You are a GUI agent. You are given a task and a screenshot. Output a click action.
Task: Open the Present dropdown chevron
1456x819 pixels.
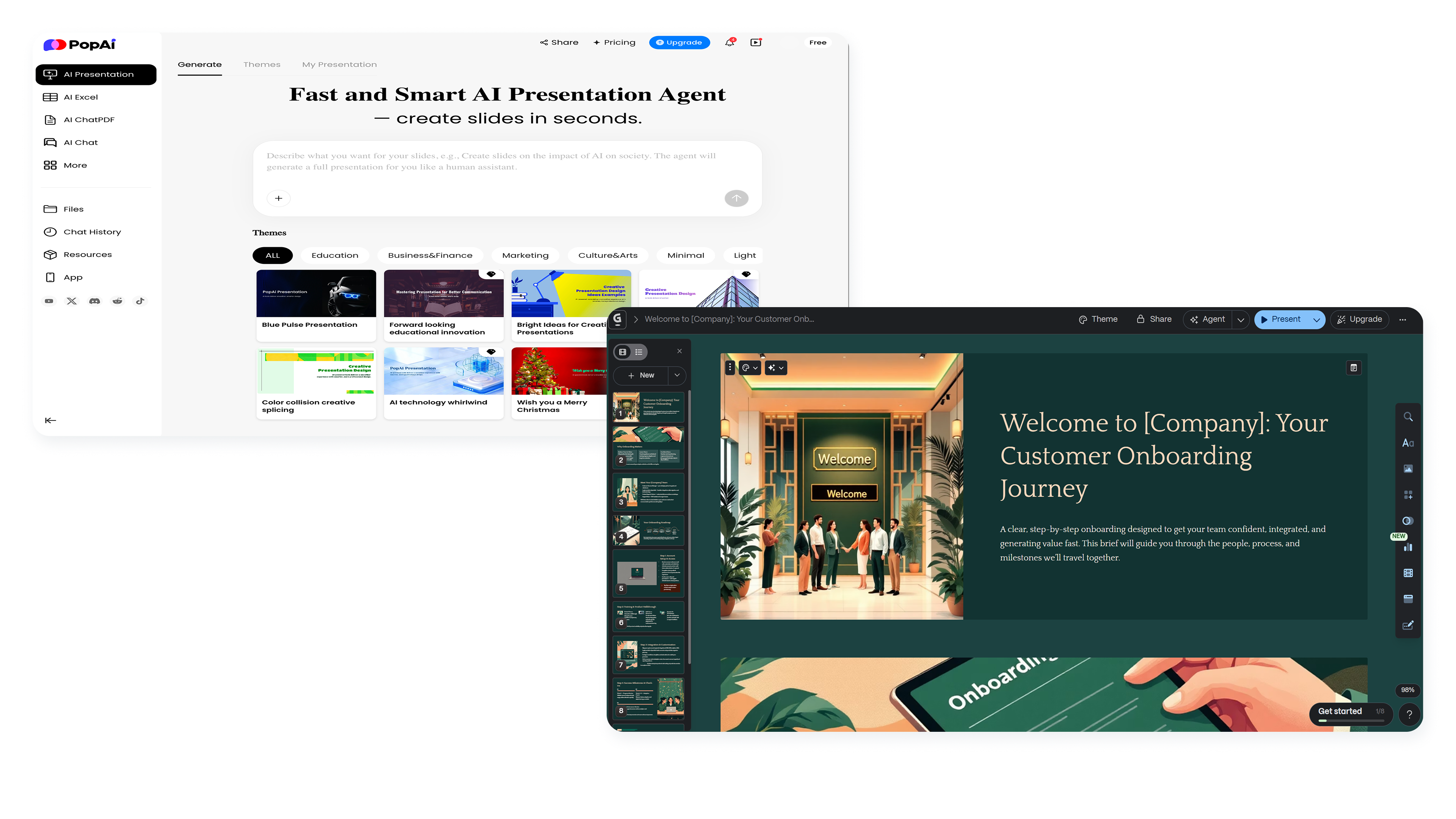click(1316, 320)
